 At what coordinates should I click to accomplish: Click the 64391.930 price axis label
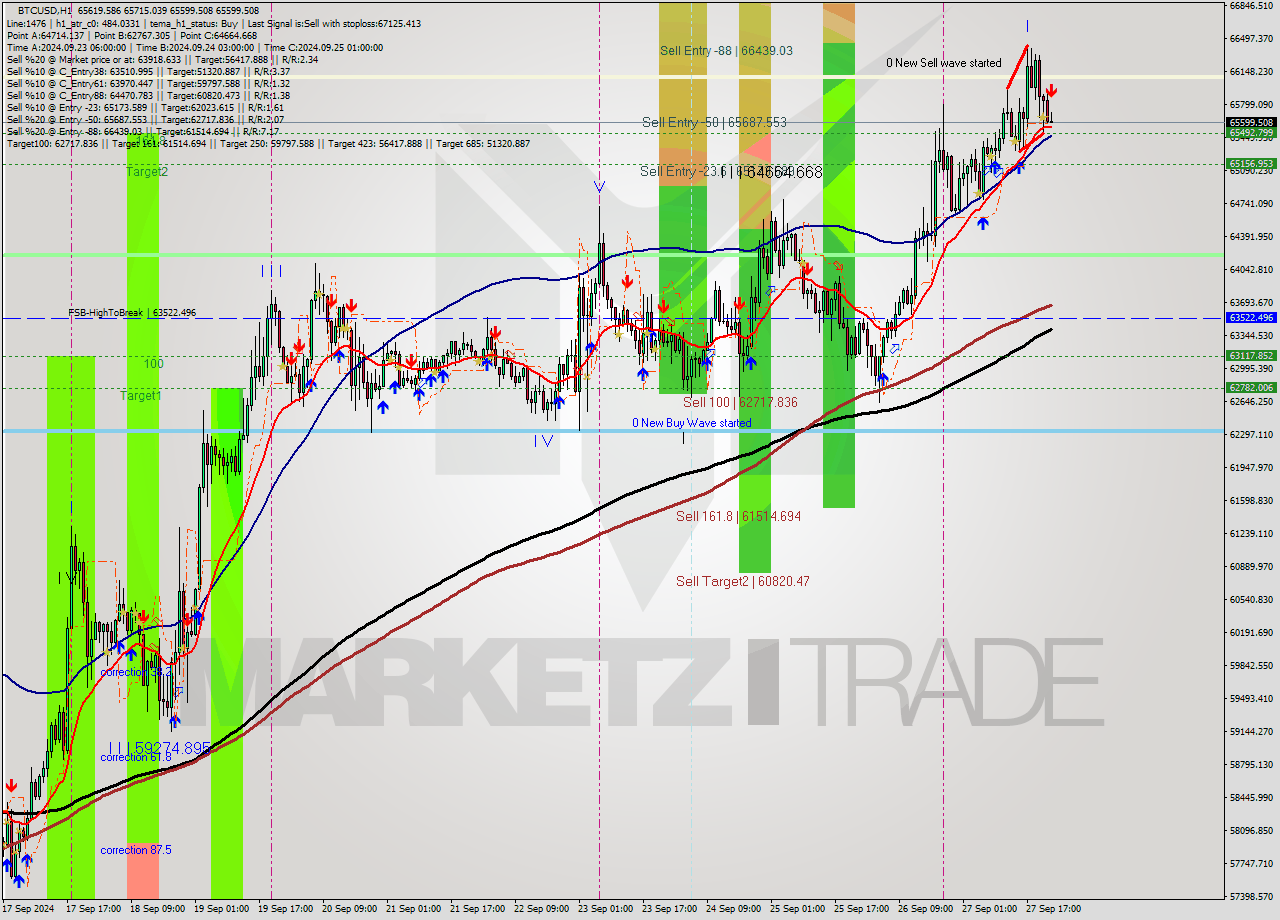(1252, 236)
